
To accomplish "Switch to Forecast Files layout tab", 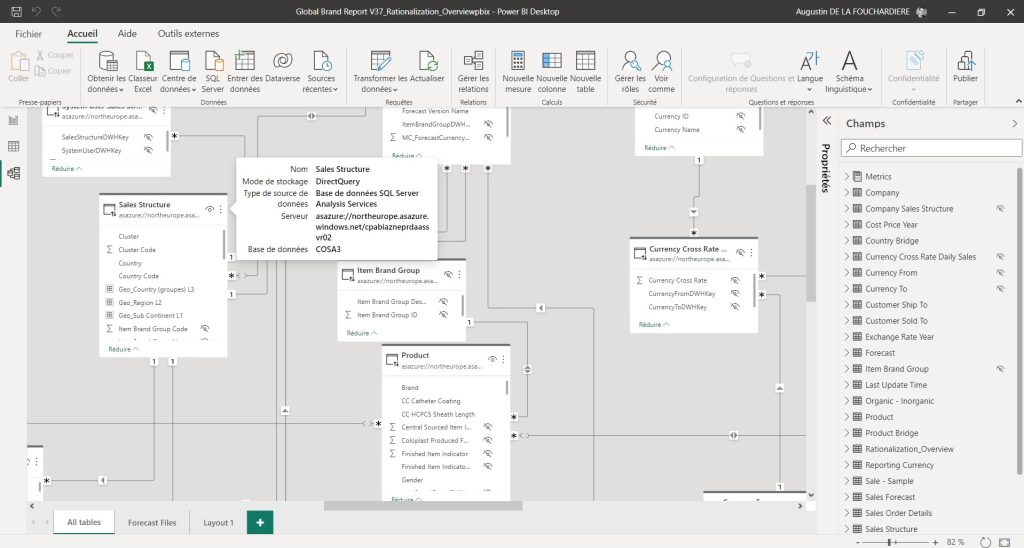I will [x=152, y=523].
